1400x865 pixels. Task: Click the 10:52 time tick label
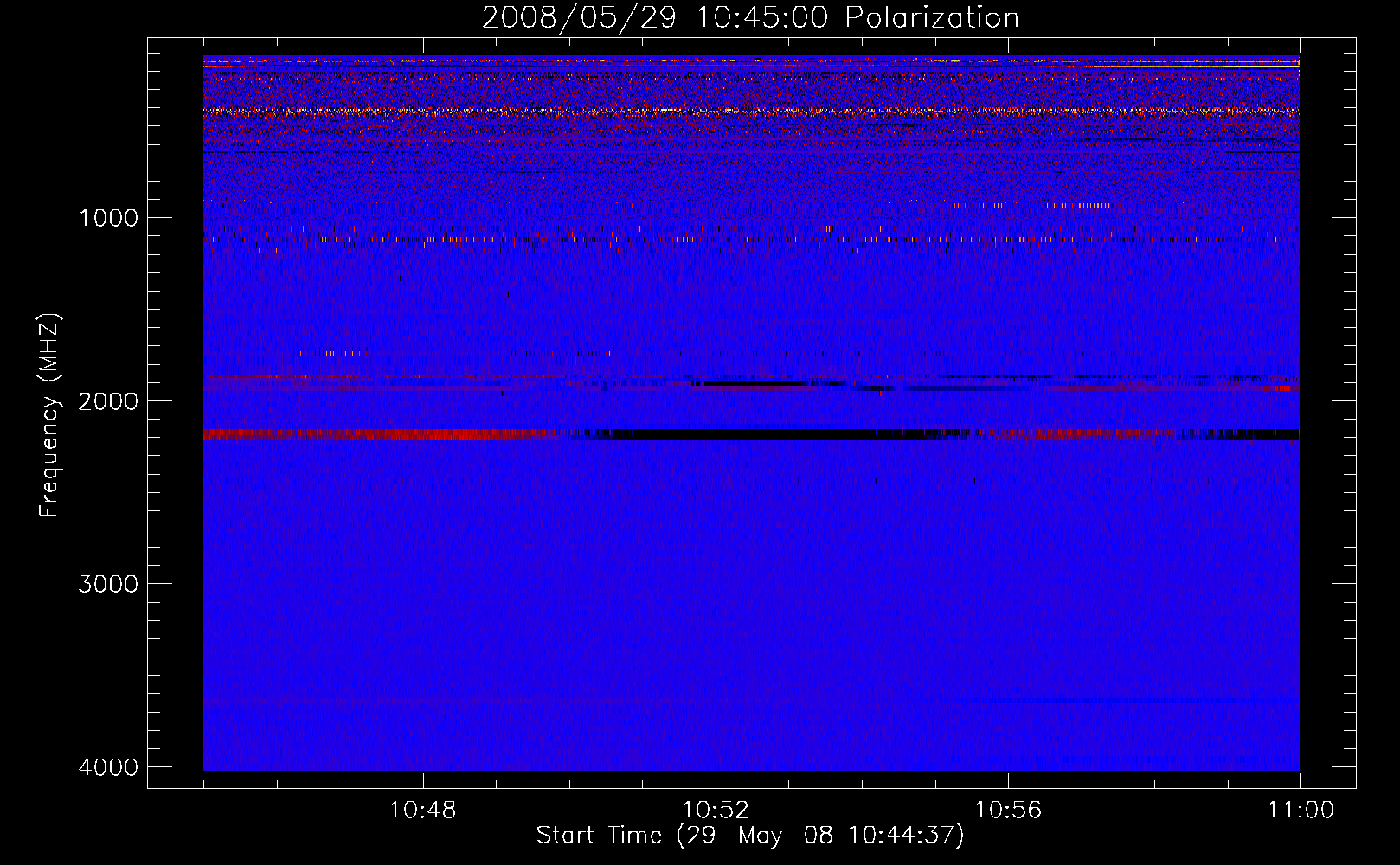click(x=716, y=811)
